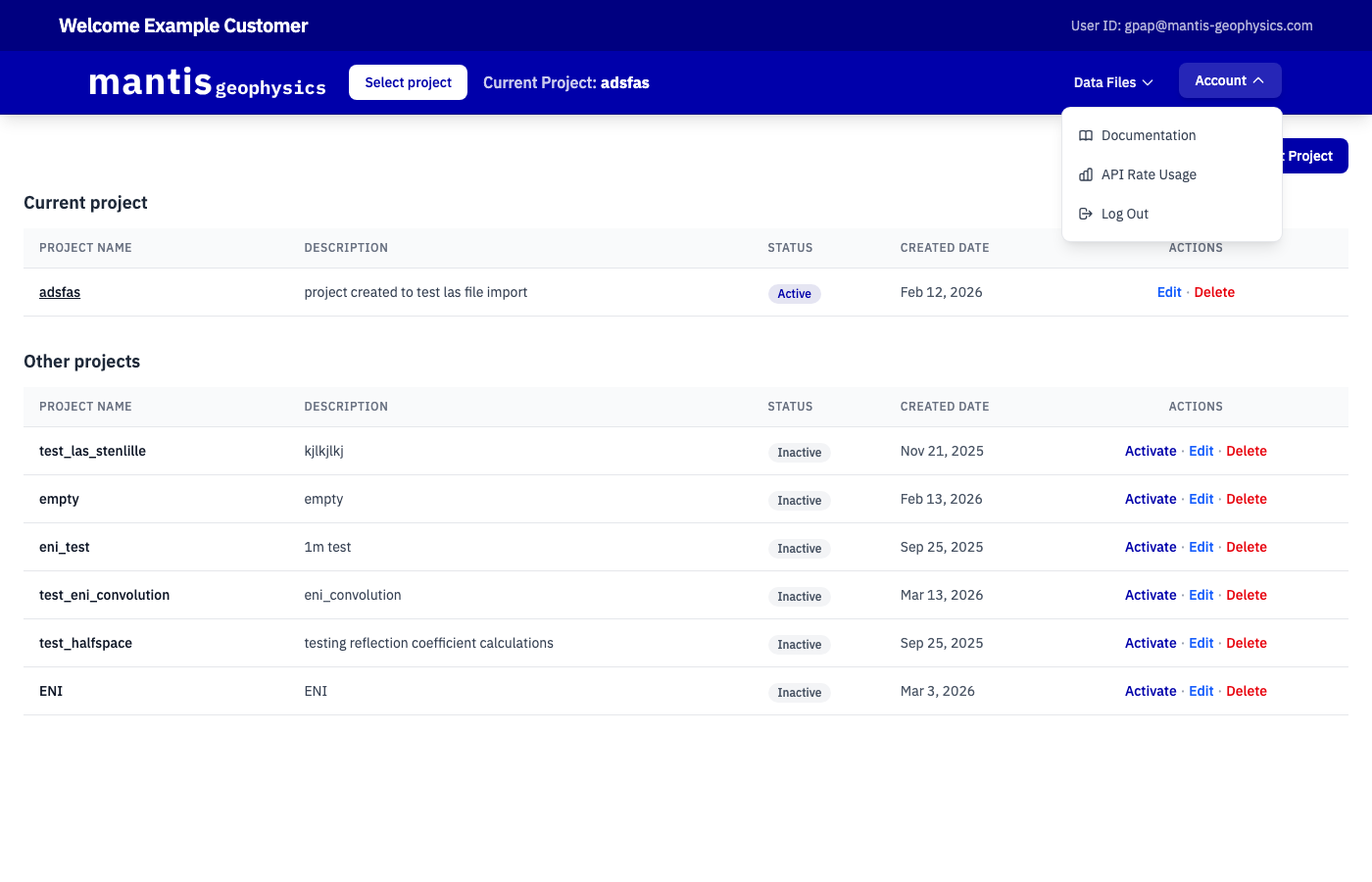Click 'project created to test las file import'
The width and height of the screenshot is (1372, 882).
(x=416, y=292)
